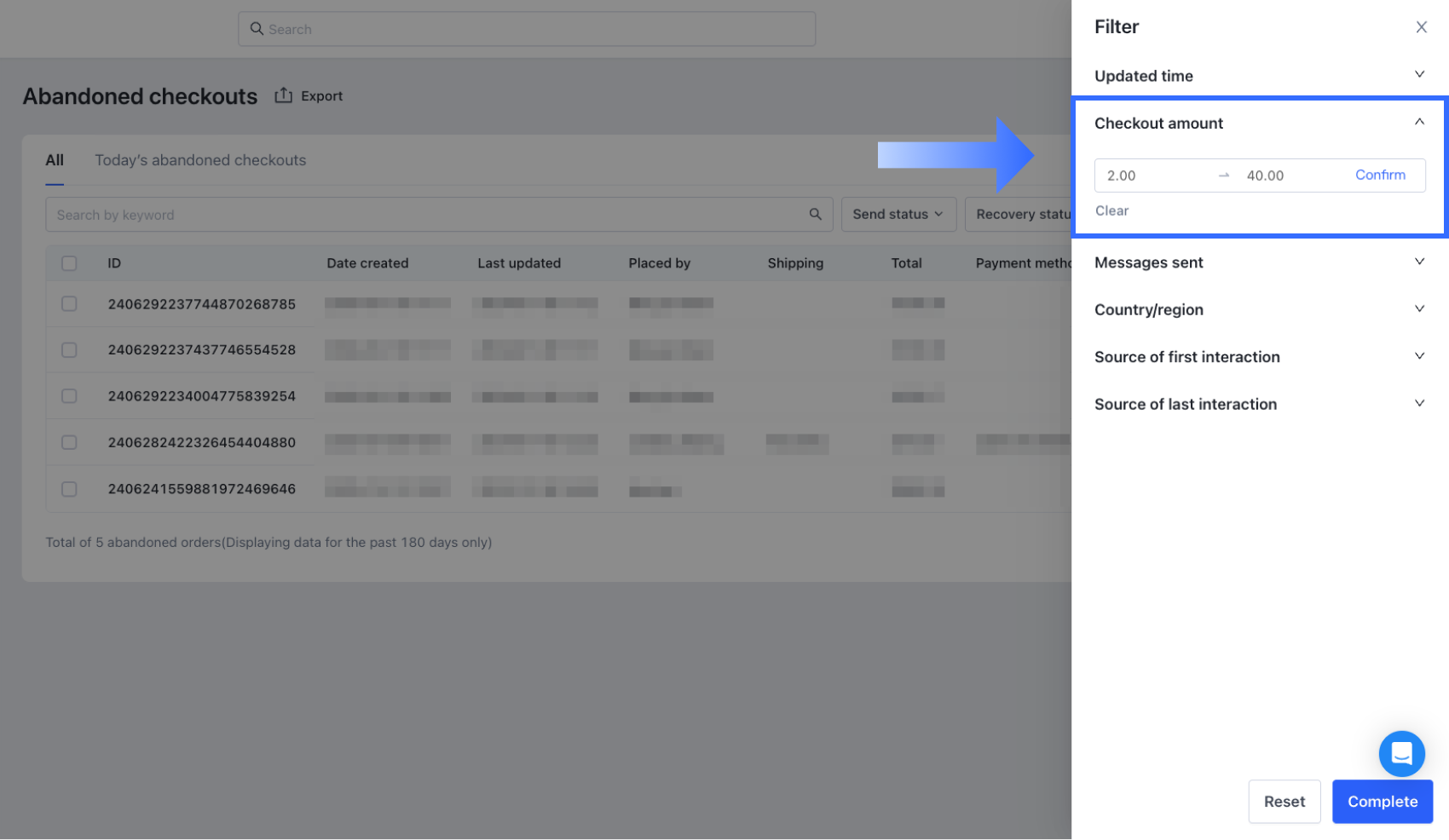This screenshot has height=840, width=1449.
Task: Close the Filter panel with X
Action: 1421,27
